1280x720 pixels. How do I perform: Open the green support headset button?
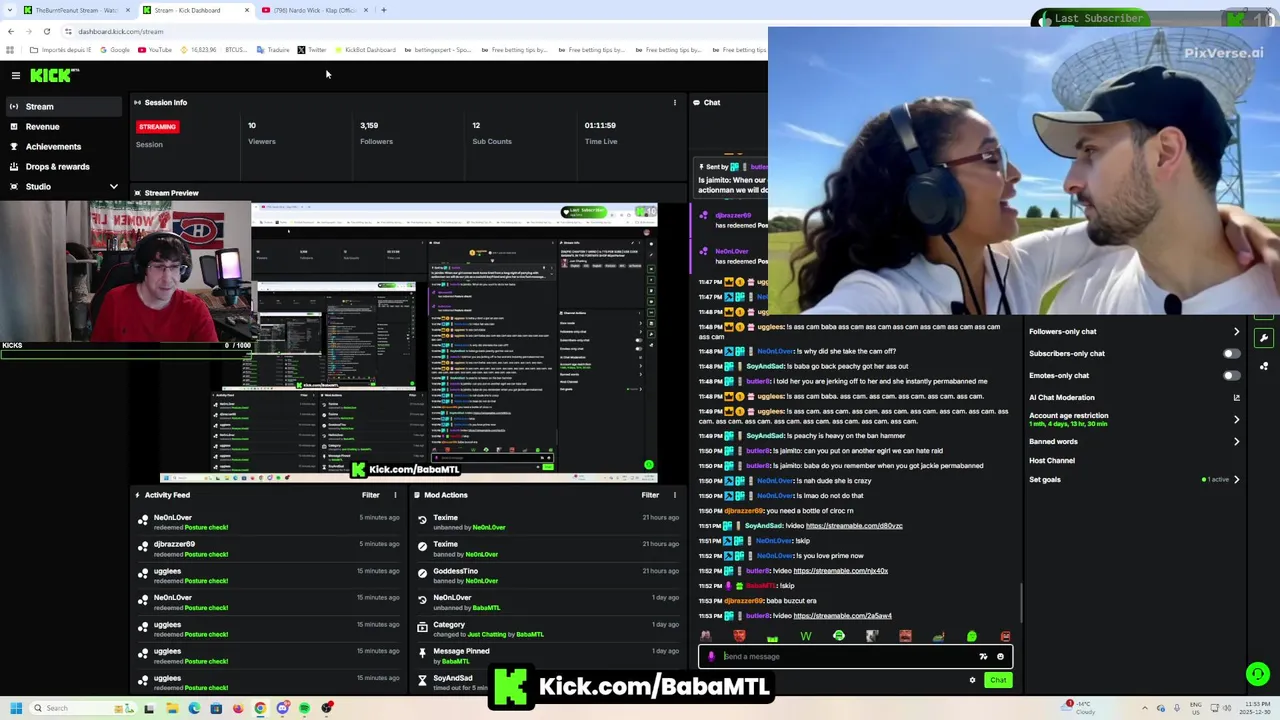[1257, 674]
